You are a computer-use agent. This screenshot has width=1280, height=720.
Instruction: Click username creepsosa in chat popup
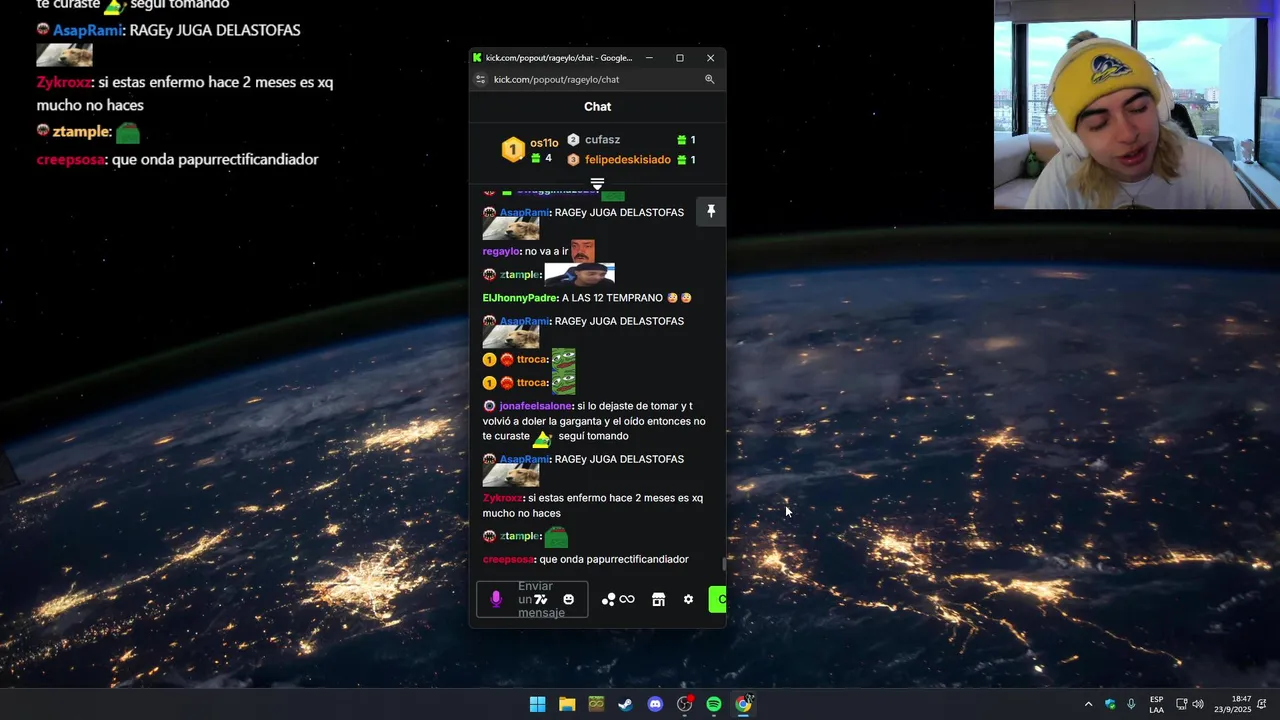(509, 559)
